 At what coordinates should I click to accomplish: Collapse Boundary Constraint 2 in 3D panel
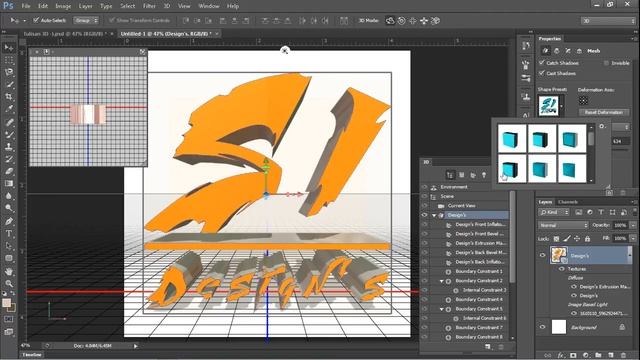[442, 281]
